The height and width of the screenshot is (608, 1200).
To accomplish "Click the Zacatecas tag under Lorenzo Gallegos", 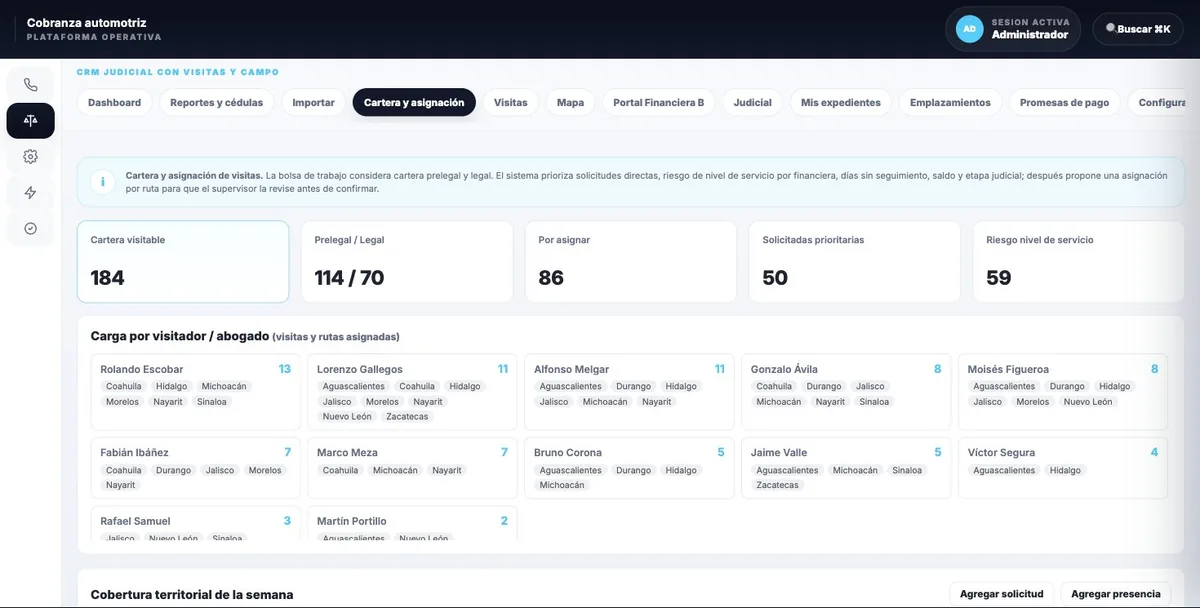I will tap(407, 417).
